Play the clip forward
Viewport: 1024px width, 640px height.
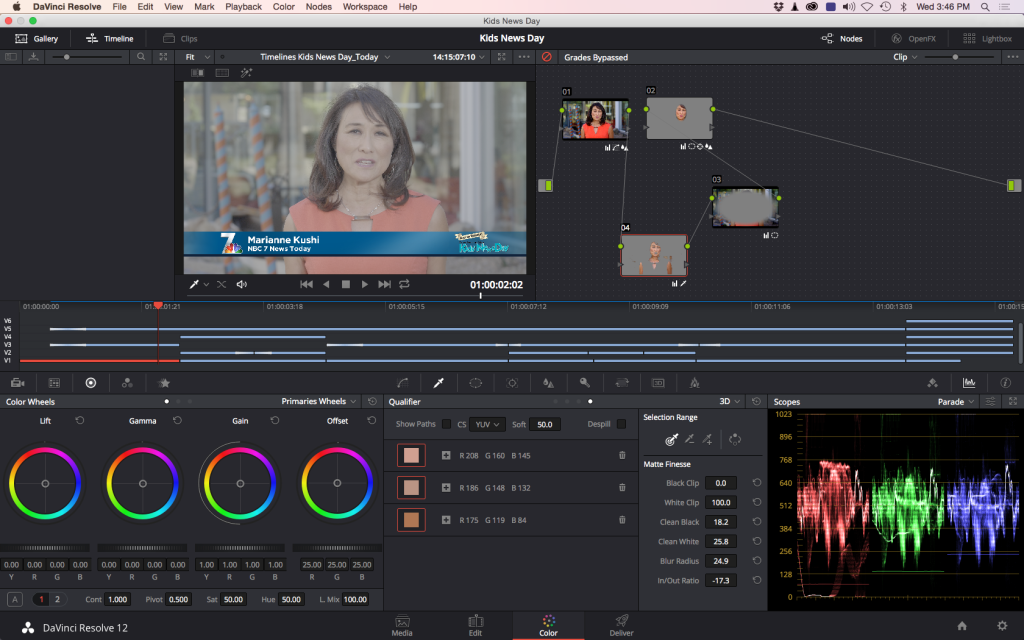tap(364, 284)
